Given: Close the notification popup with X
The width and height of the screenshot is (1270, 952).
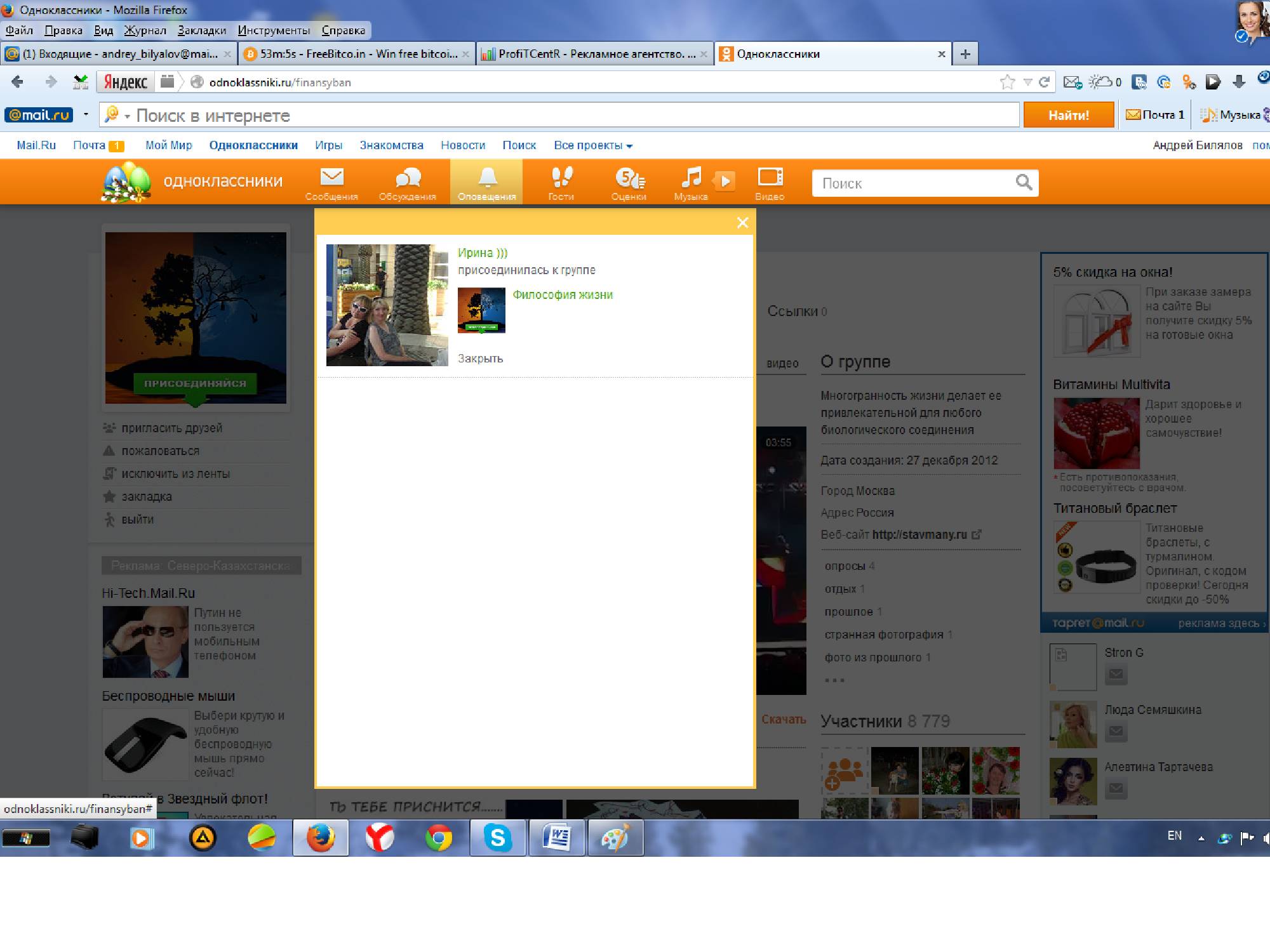Looking at the screenshot, I should (742, 223).
